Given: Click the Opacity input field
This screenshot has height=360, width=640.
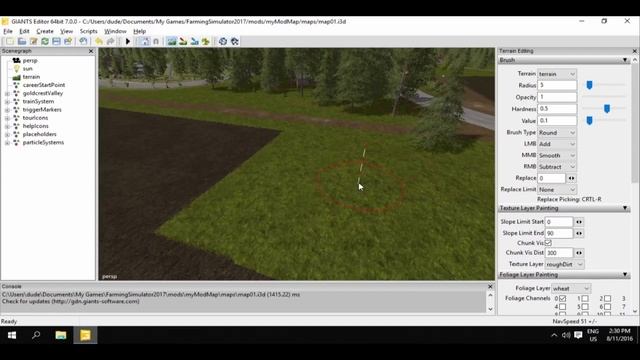Looking at the screenshot, I should [x=557, y=97].
